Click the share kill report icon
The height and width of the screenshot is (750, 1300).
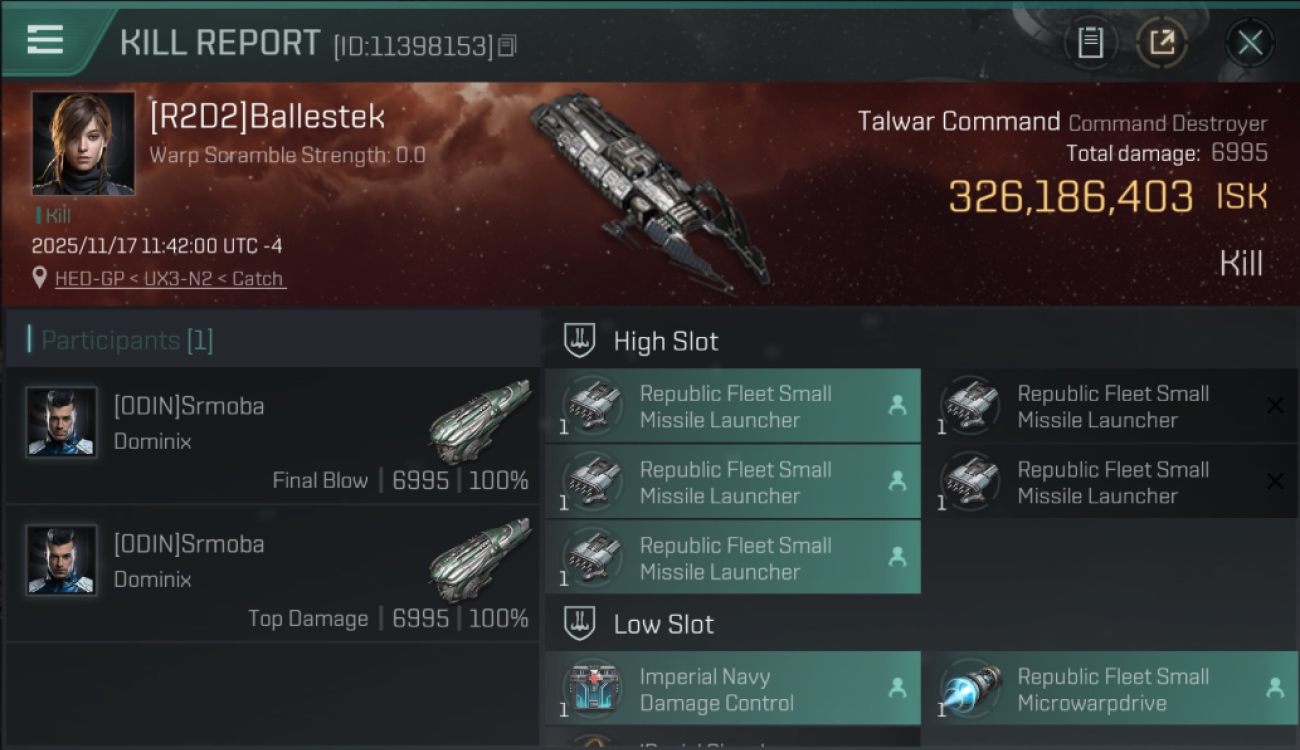pyautogui.click(x=1162, y=43)
